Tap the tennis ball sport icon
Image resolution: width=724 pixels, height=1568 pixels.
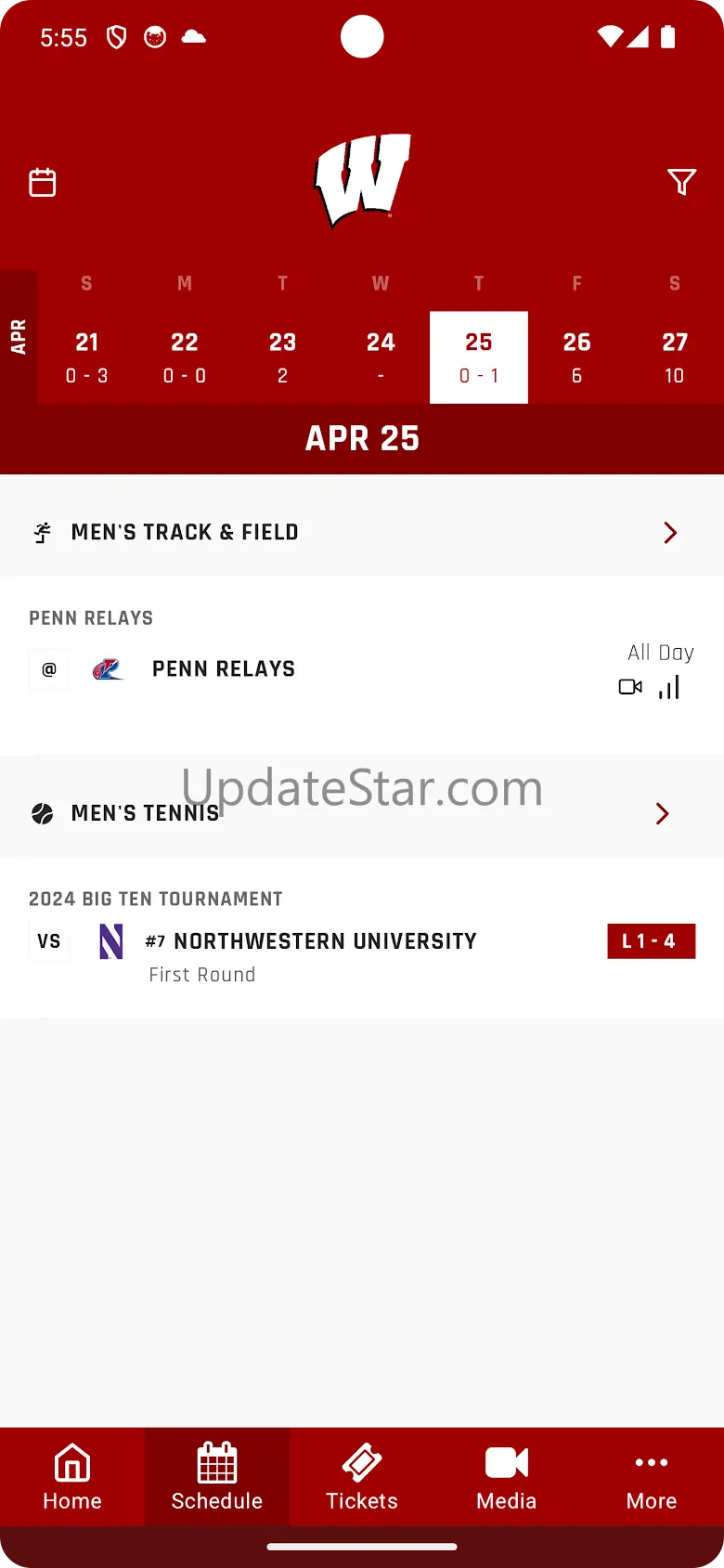[x=43, y=813]
